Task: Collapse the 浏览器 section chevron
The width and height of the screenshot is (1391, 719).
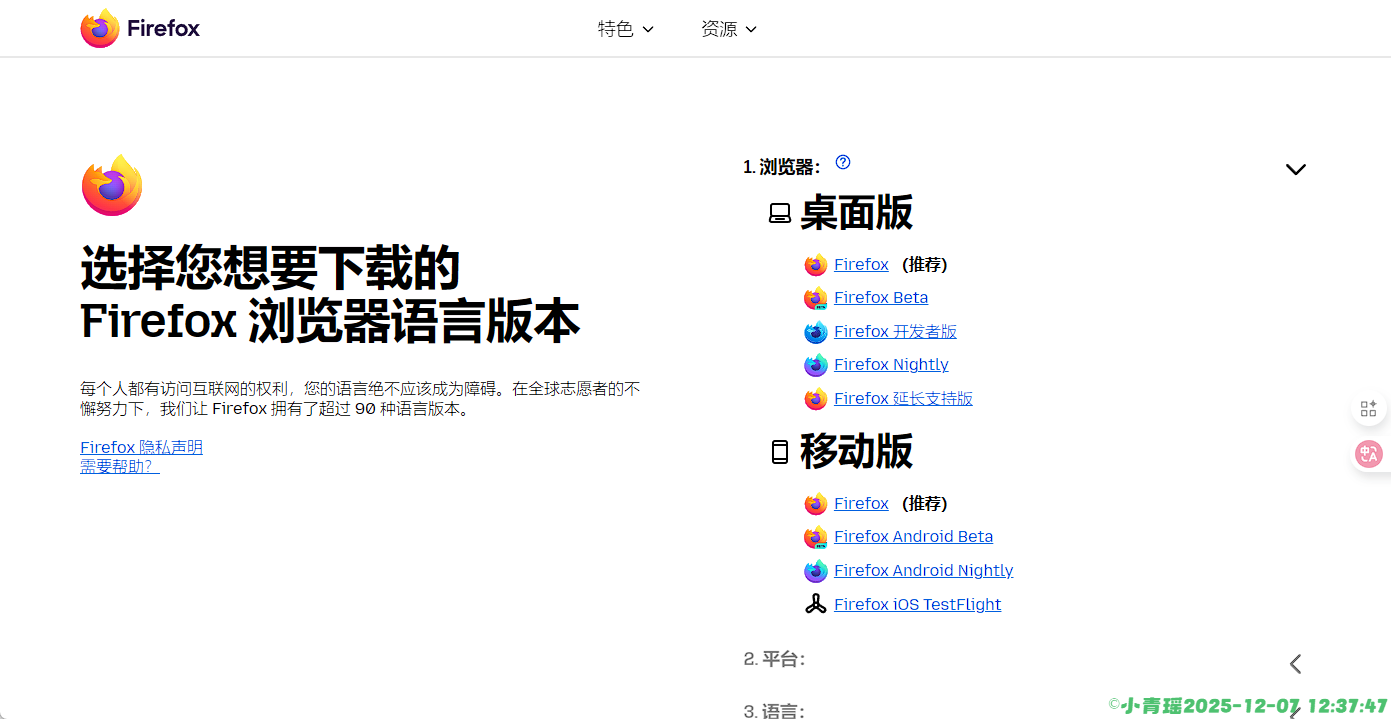Action: (1295, 169)
